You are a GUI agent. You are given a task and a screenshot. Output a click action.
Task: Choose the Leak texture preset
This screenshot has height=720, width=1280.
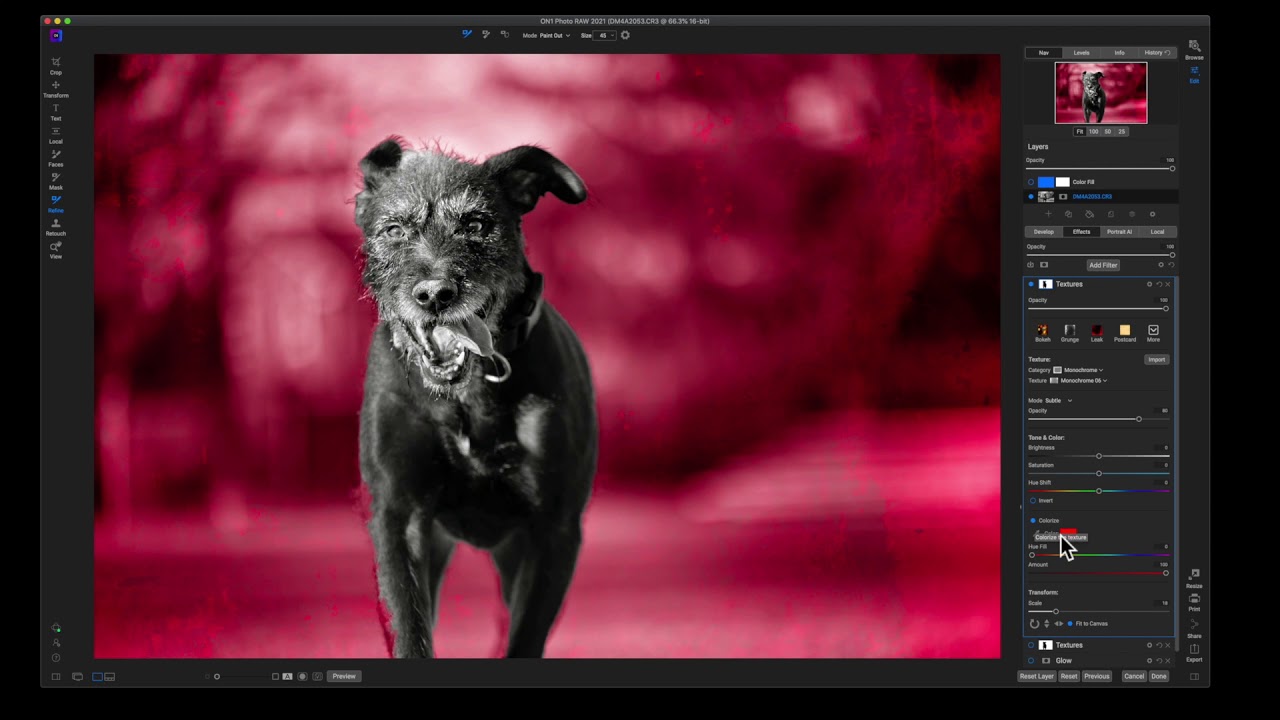[x=1097, y=333]
